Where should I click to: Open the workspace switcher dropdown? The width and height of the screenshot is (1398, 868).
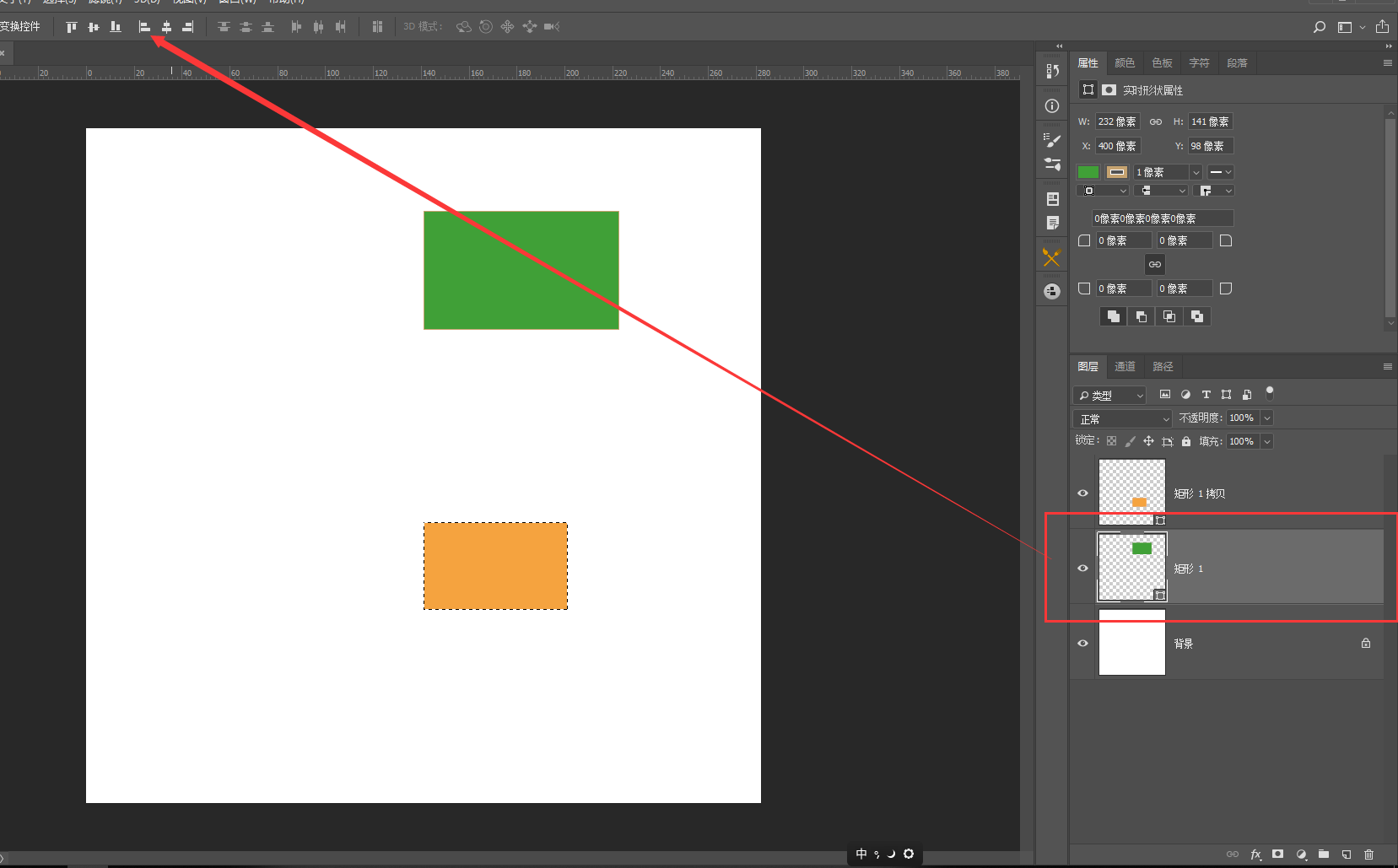click(1352, 27)
